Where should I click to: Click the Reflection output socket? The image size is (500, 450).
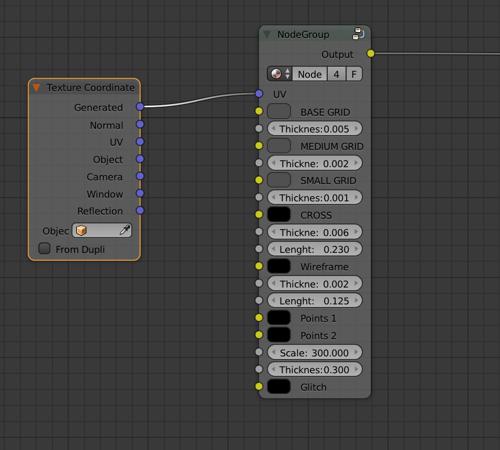click(140, 210)
